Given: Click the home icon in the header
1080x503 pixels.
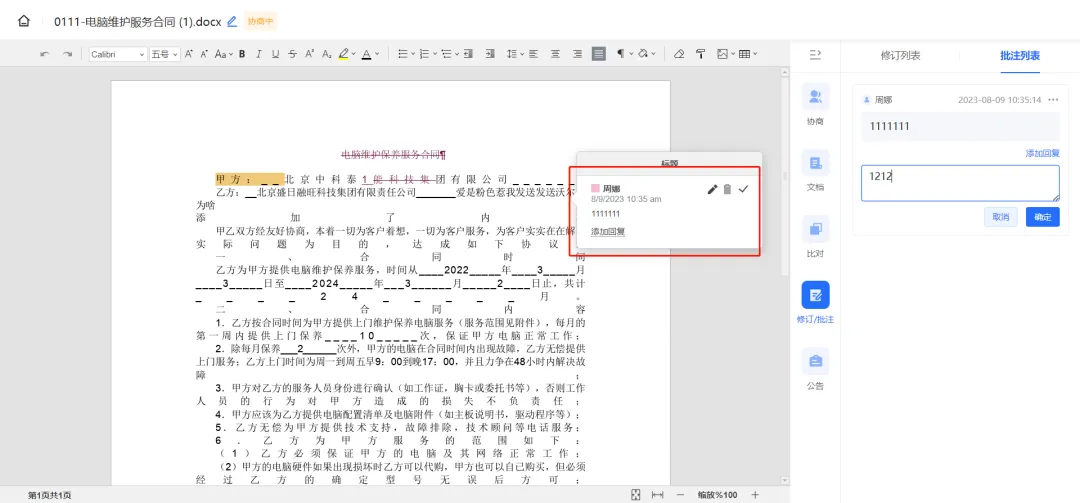Looking at the screenshot, I should pyautogui.click(x=24, y=21).
